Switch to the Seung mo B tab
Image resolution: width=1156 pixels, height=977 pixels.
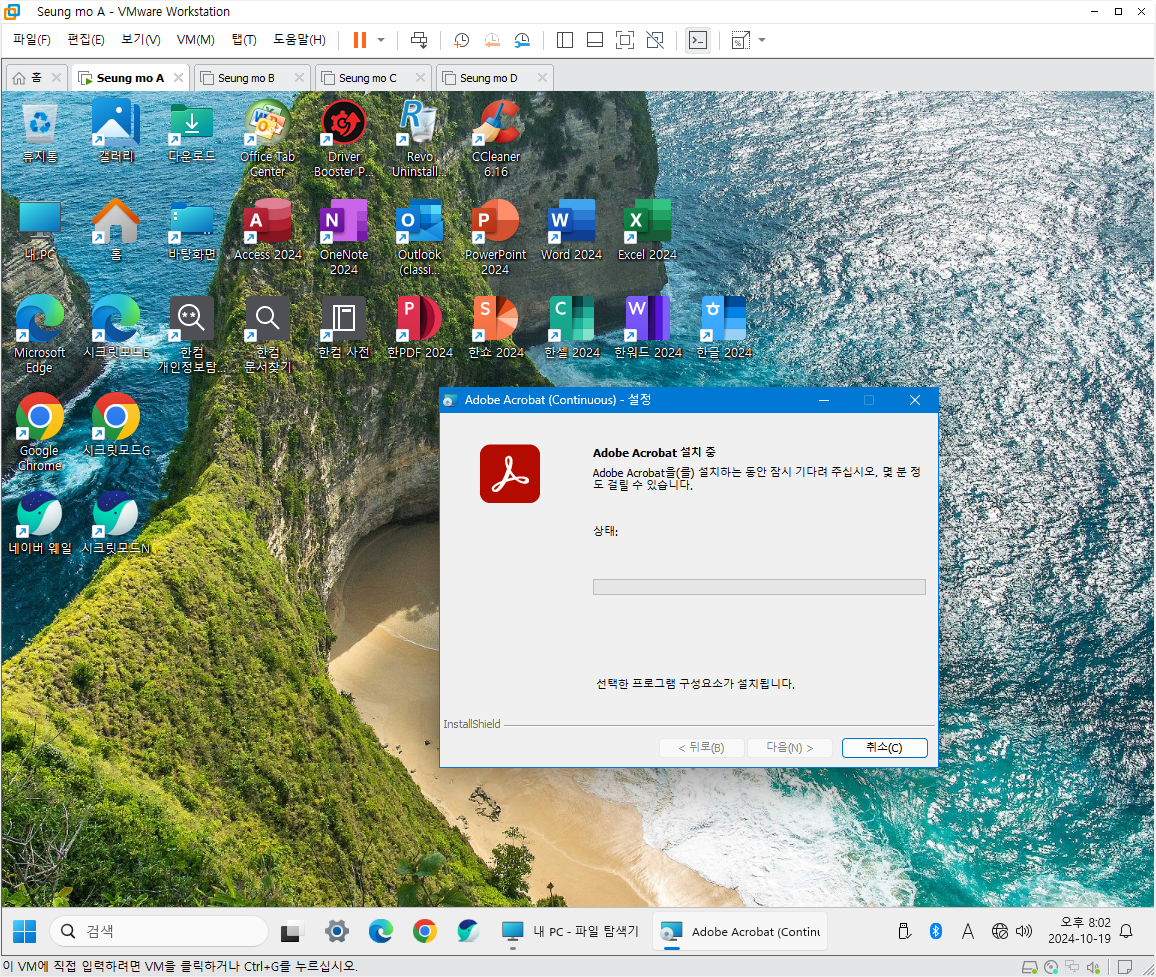point(246,78)
